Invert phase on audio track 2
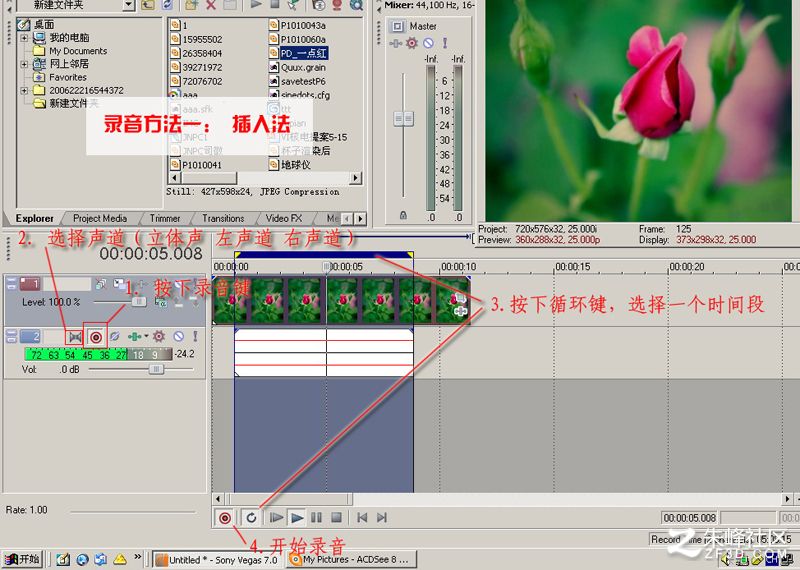The height and width of the screenshot is (570, 800). [x=115, y=337]
